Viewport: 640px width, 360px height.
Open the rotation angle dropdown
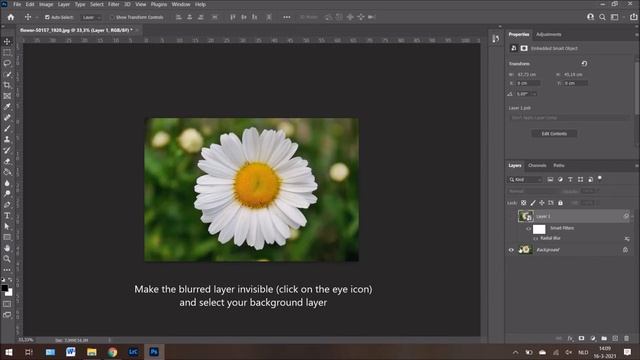[534, 94]
